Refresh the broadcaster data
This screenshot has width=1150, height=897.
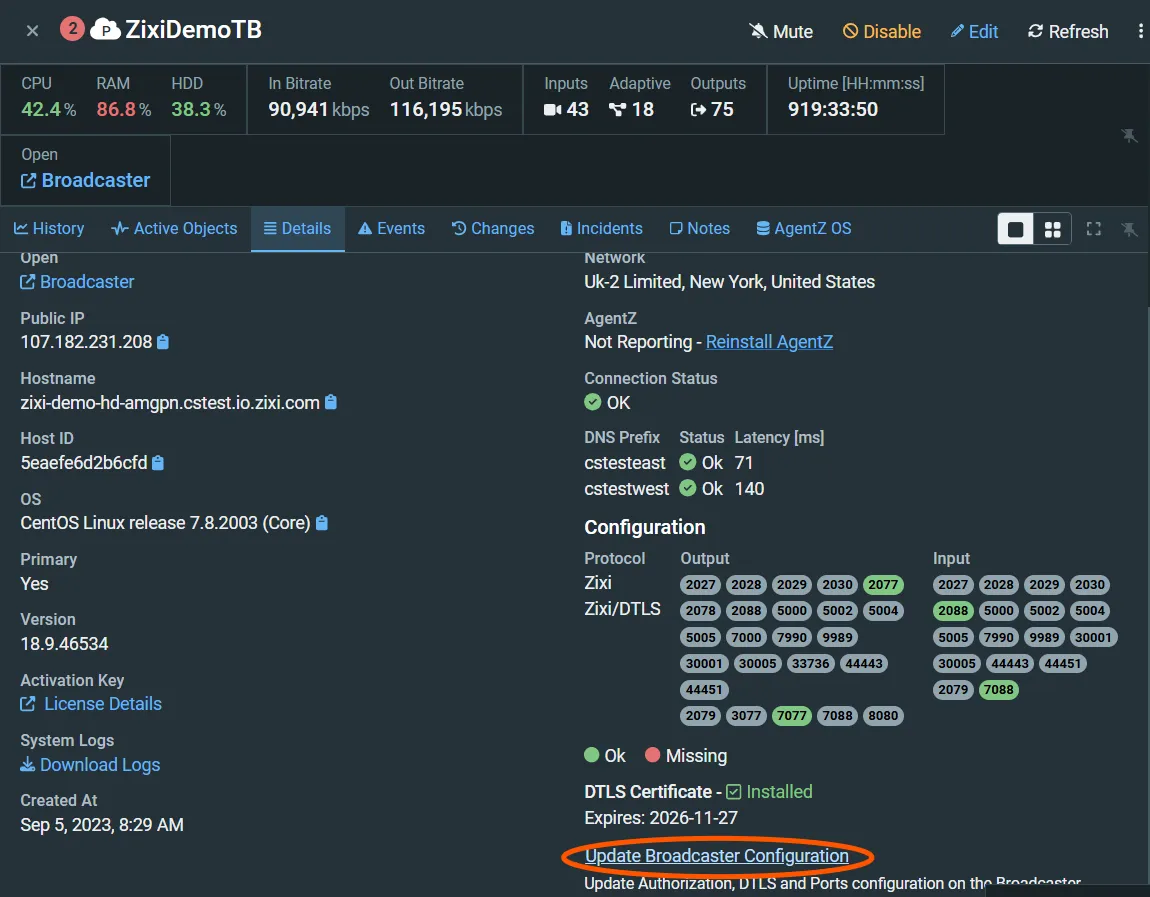click(x=1068, y=32)
